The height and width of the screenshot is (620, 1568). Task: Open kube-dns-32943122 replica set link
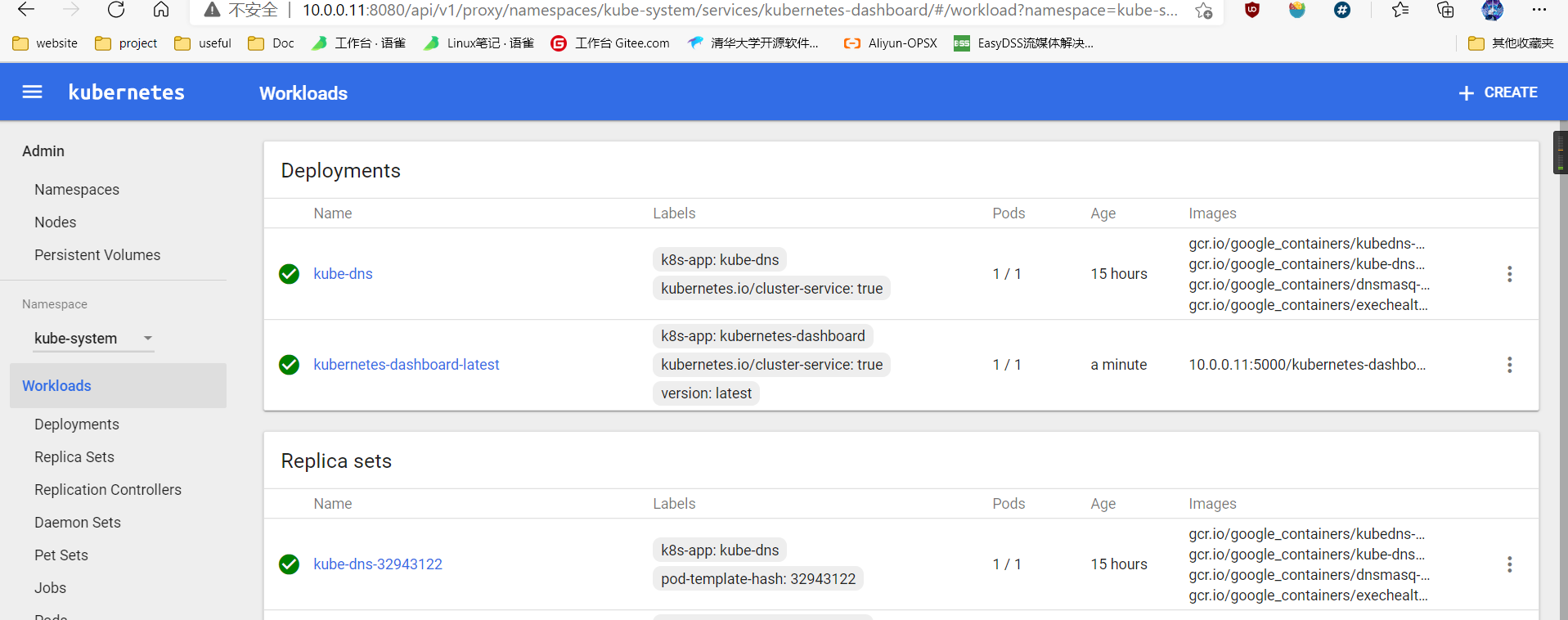click(x=378, y=564)
